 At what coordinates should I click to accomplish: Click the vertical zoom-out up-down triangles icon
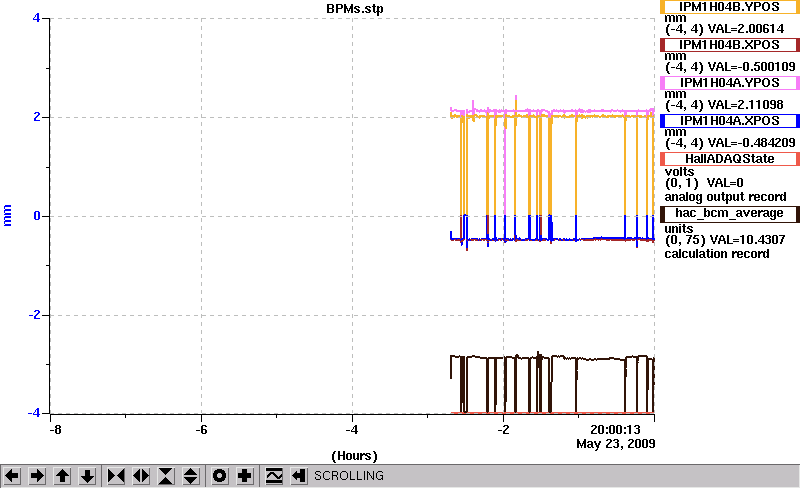coord(191,476)
